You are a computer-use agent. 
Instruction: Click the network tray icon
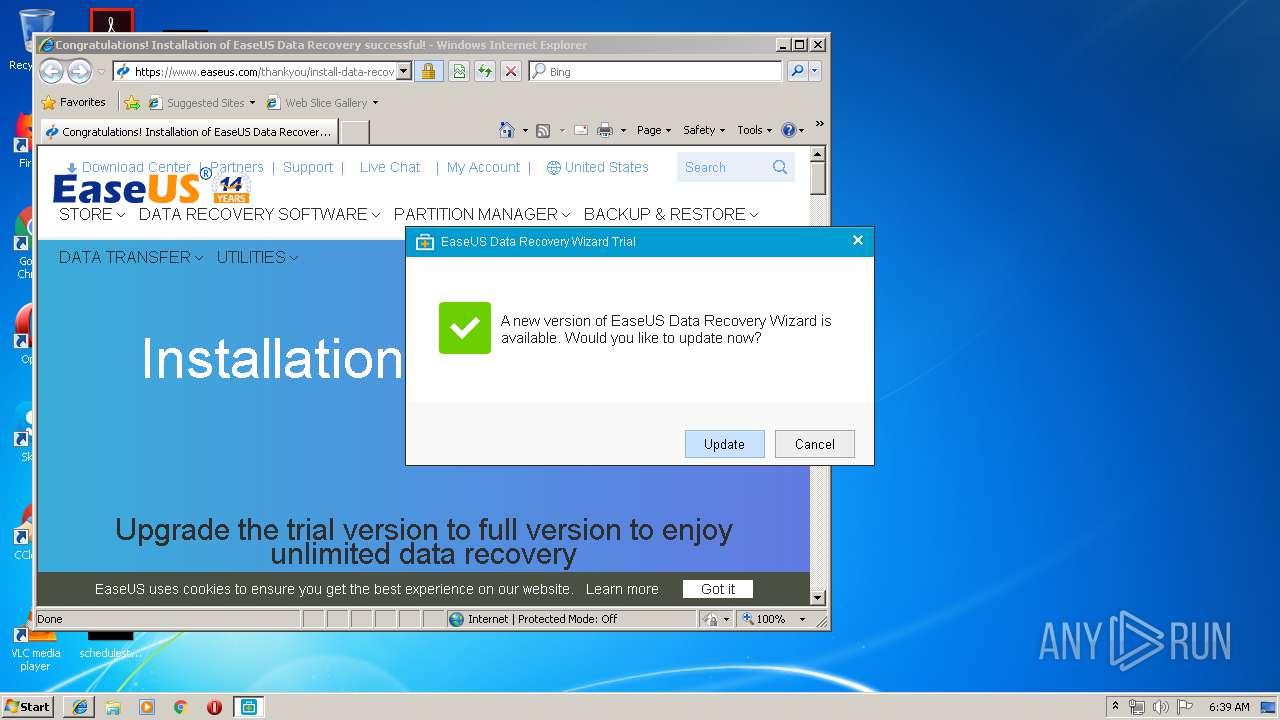tap(1137, 707)
